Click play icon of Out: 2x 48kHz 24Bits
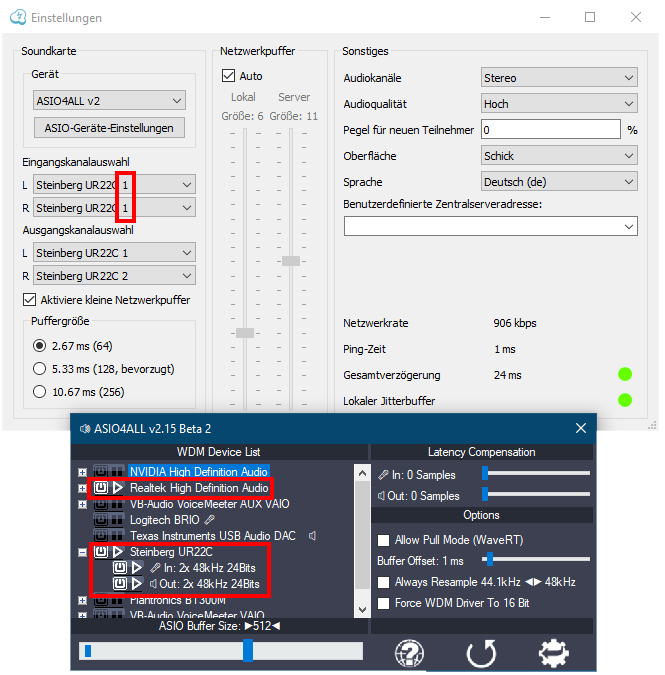Image resolution: width=665 pixels, height=675 pixels. [x=137, y=584]
